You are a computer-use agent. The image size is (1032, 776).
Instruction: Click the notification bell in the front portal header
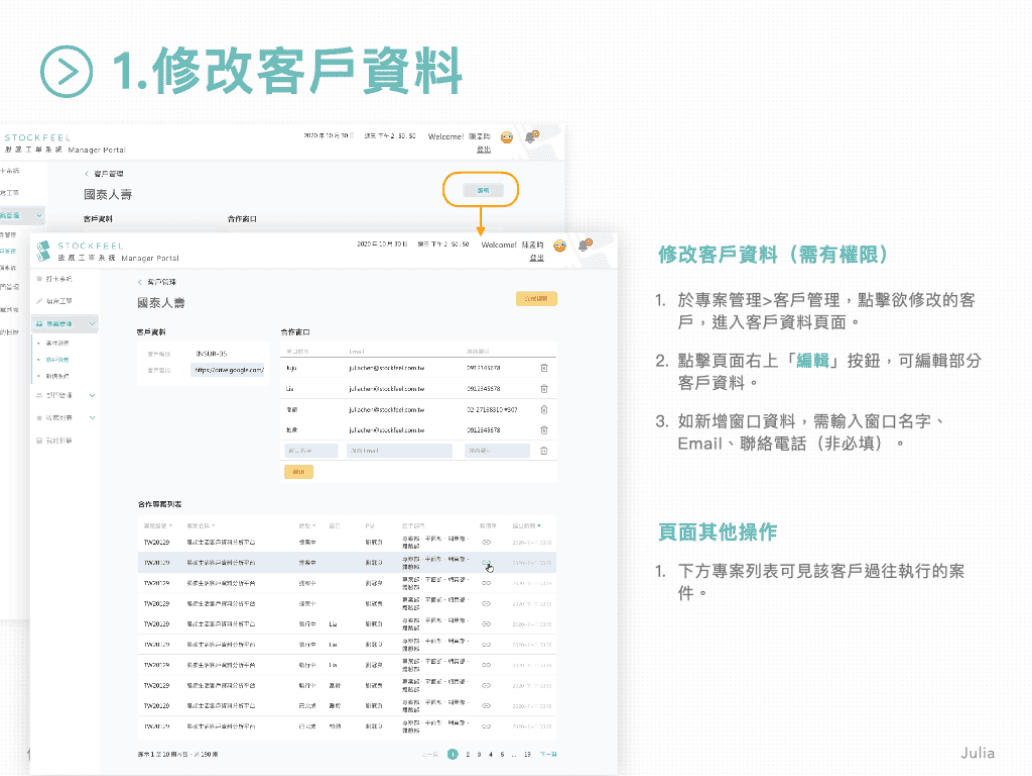(x=583, y=245)
